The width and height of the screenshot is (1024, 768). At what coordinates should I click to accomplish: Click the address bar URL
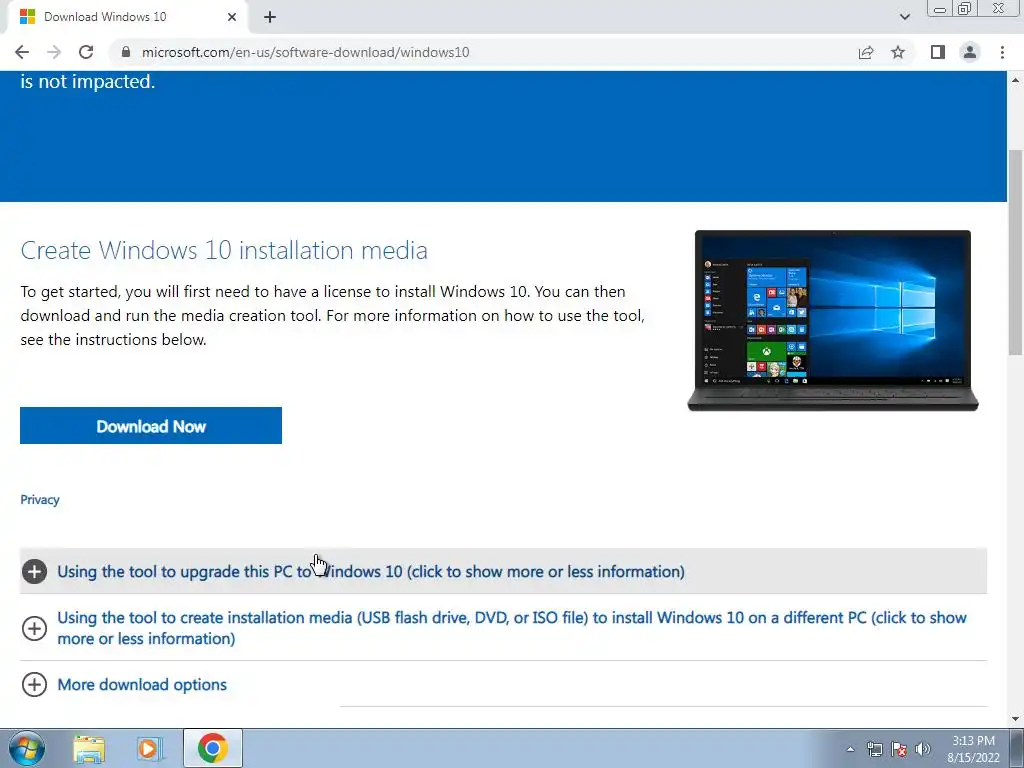tap(305, 52)
